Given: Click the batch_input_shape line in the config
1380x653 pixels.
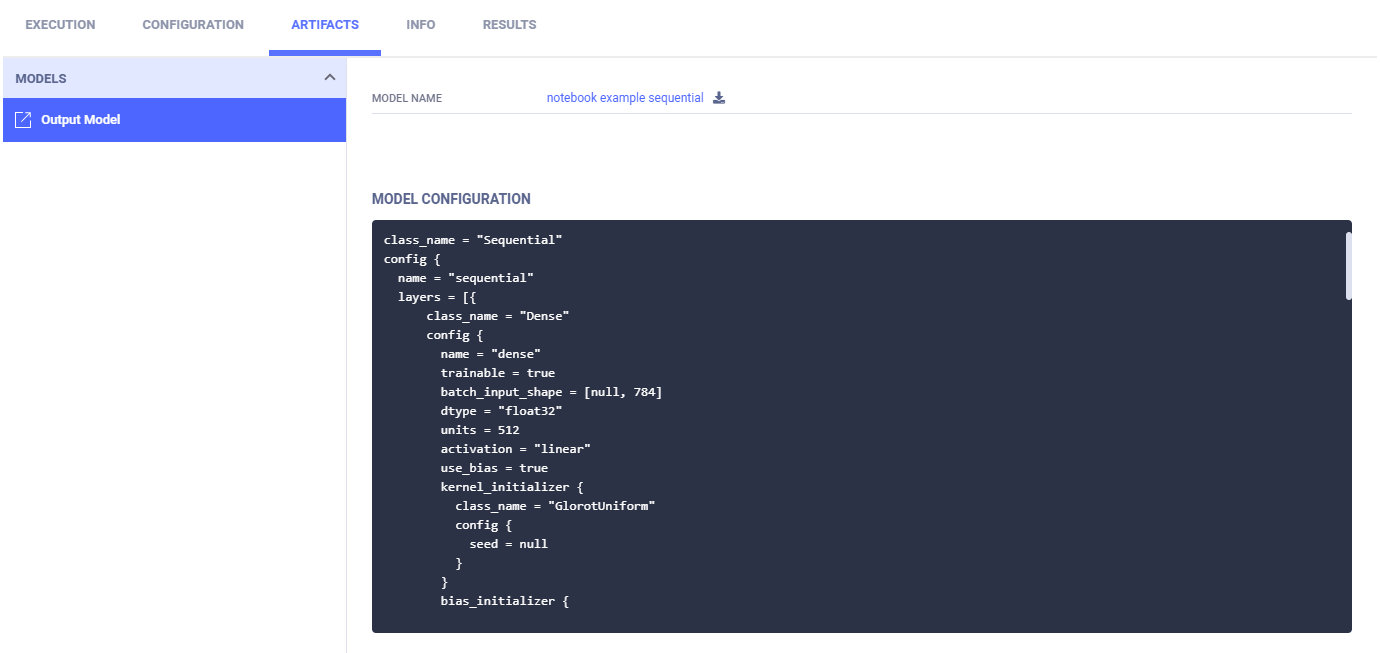Looking at the screenshot, I should coord(551,392).
